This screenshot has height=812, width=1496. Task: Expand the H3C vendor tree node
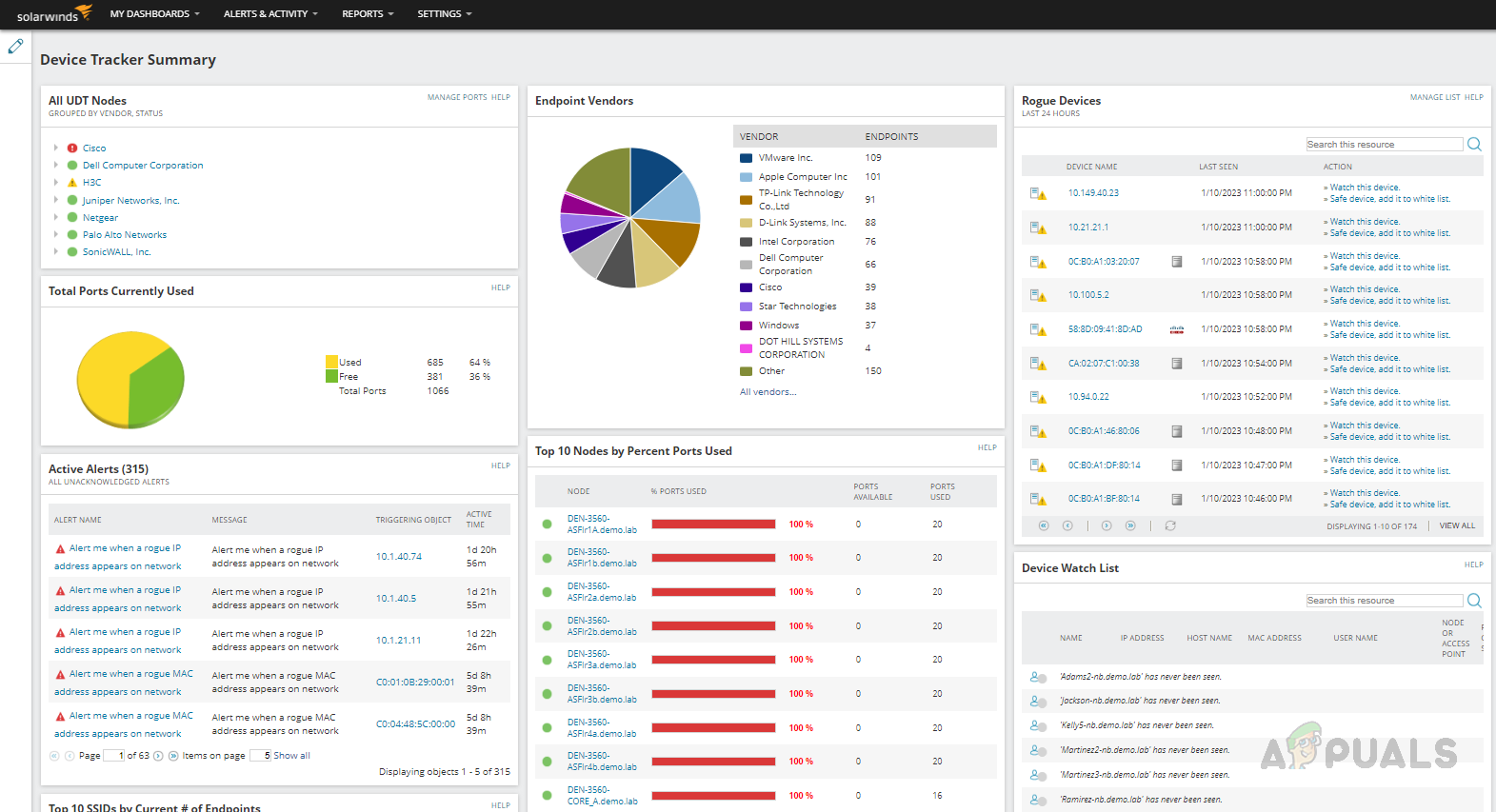(56, 183)
